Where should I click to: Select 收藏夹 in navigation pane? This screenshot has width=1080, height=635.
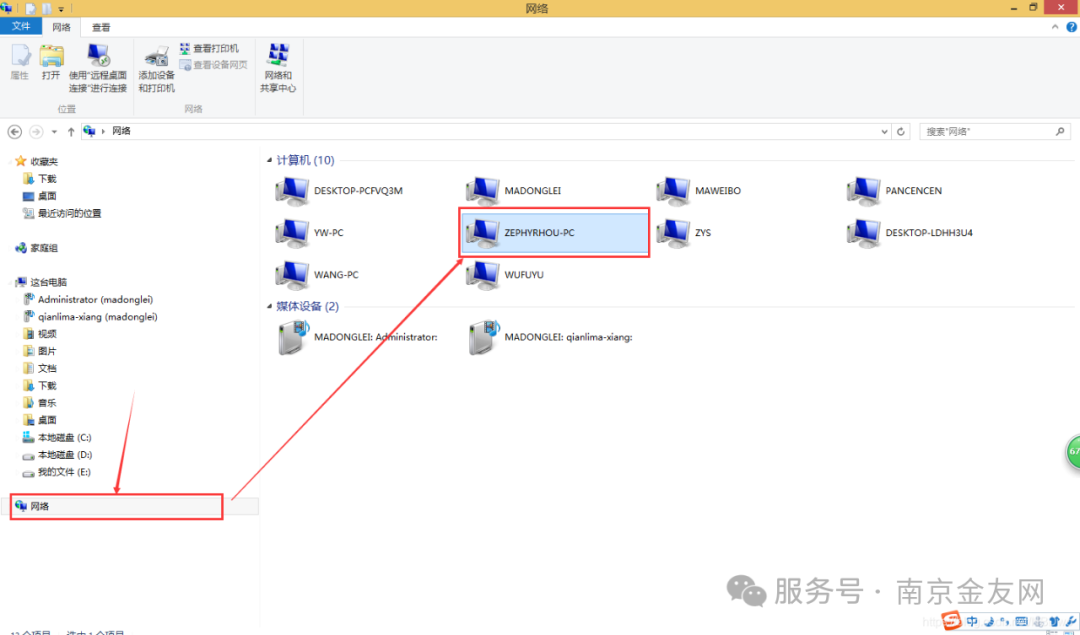coord(37,161)
